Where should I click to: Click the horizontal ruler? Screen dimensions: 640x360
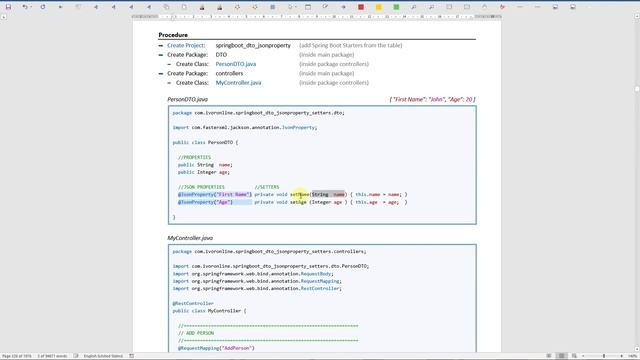[317, 17]
